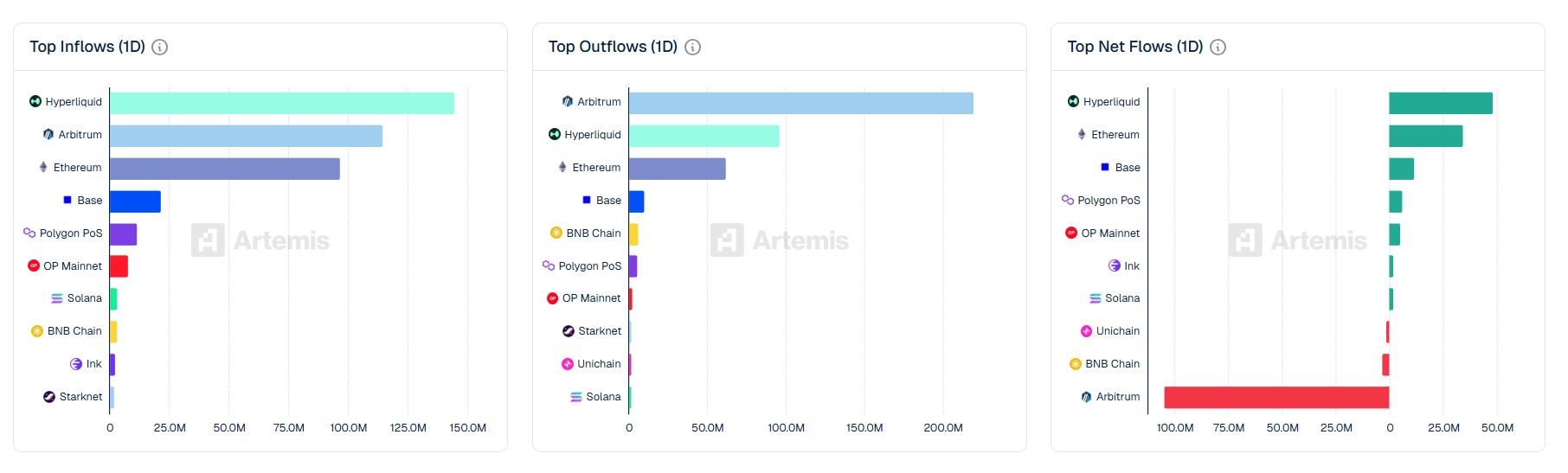
Task: Click the Ethereum inflows bar
Action: tap(224, 169)
